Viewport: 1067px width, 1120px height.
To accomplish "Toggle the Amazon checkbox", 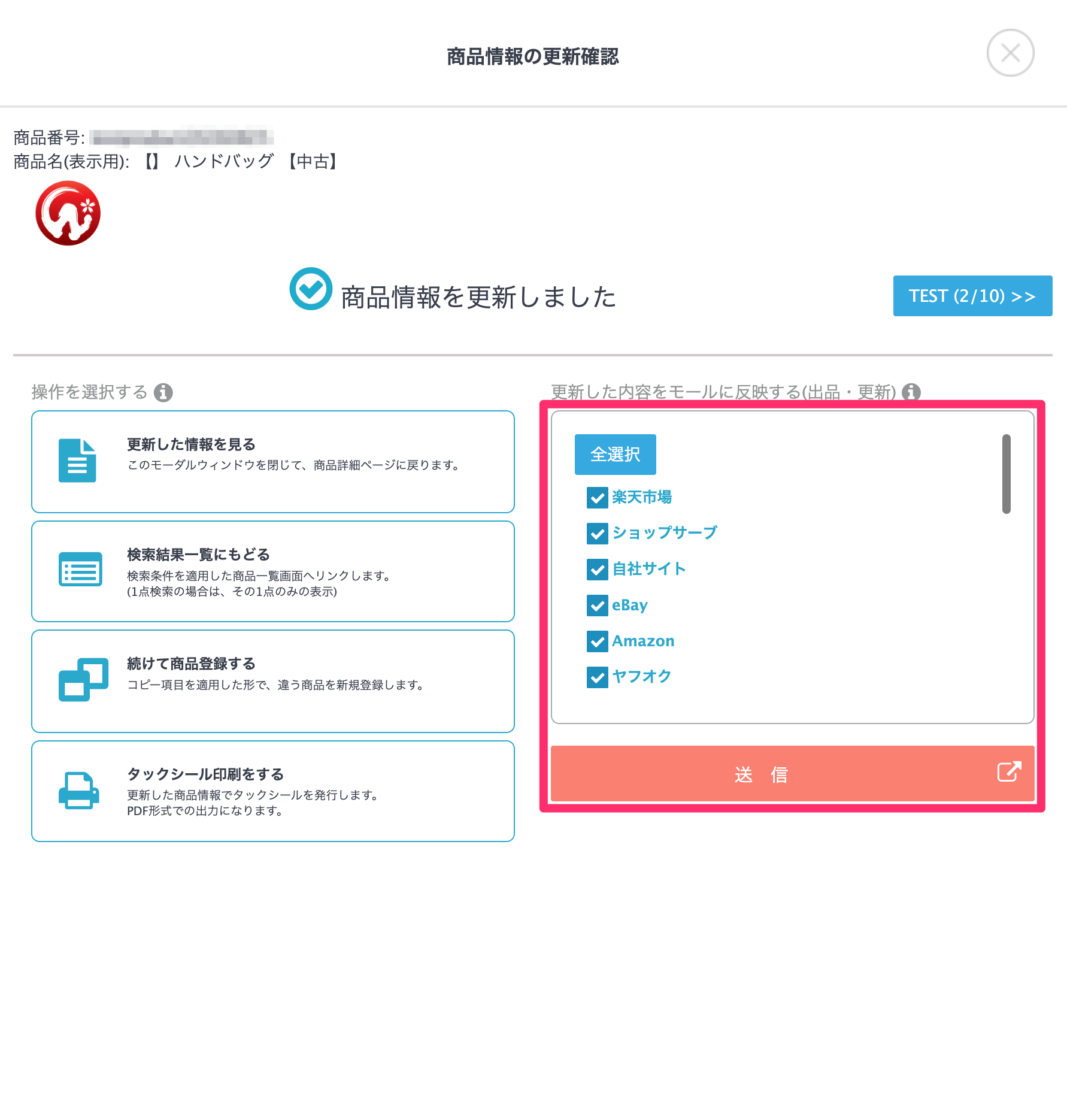I will pyautogui.click(x=598, y=641).
